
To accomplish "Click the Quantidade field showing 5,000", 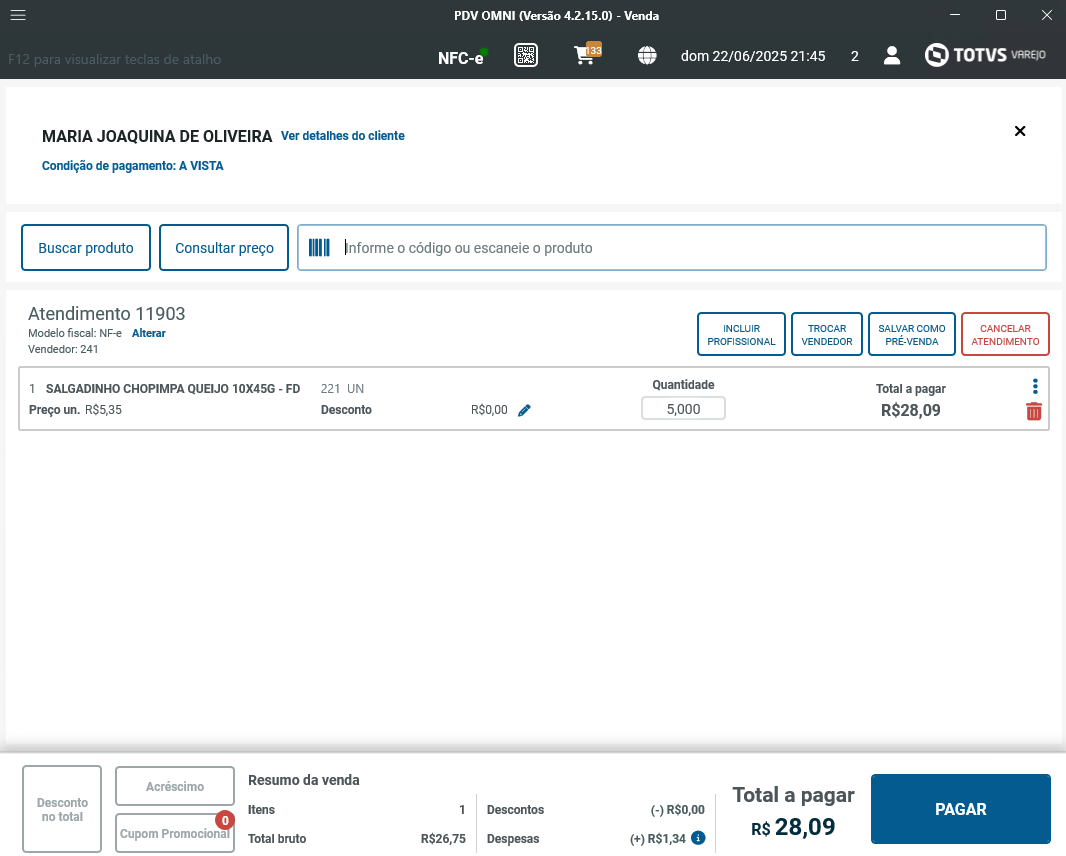I will (683, 409).
